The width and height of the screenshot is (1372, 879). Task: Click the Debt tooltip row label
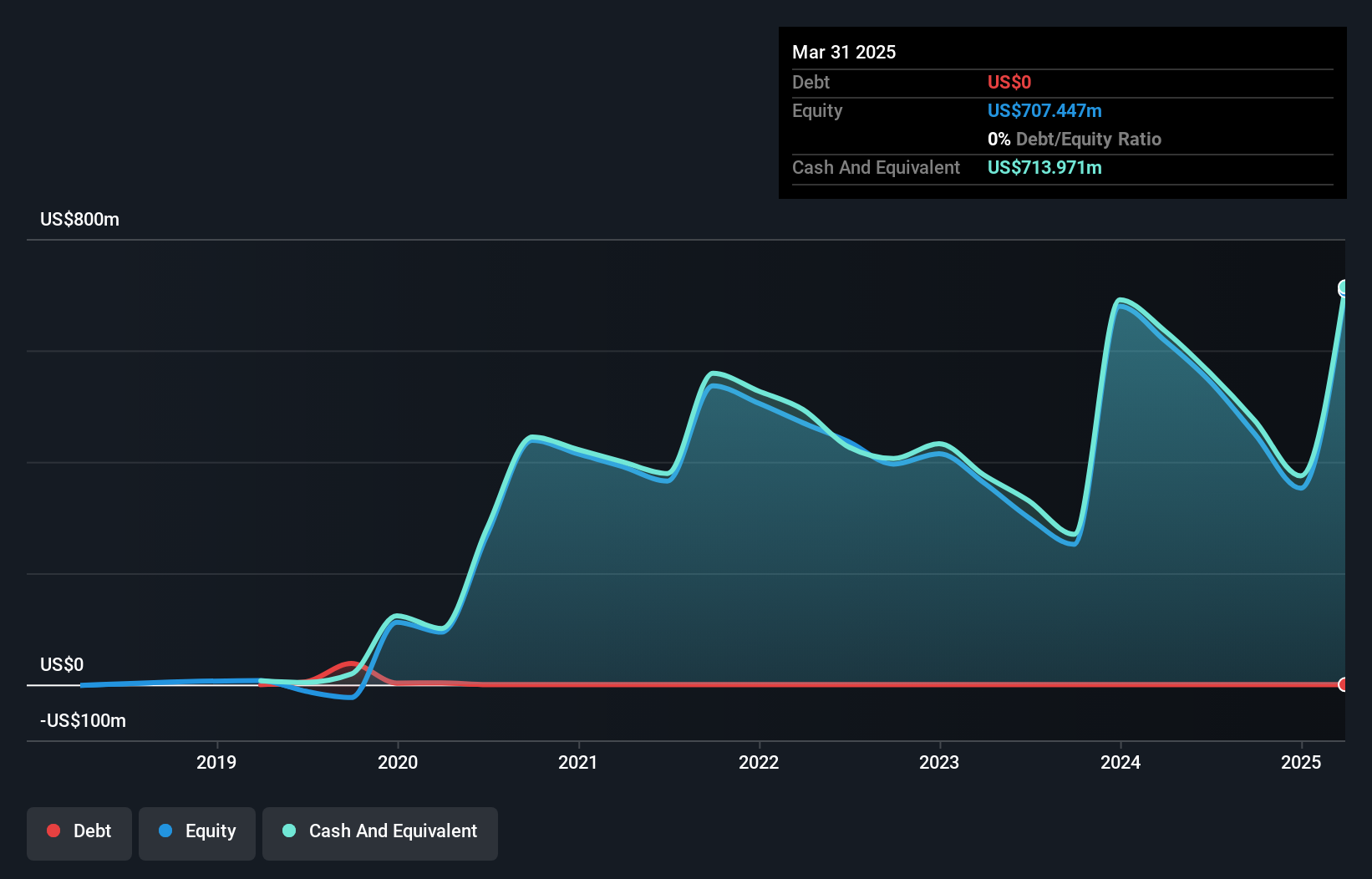pyautogui.click(x=810, y=82)
